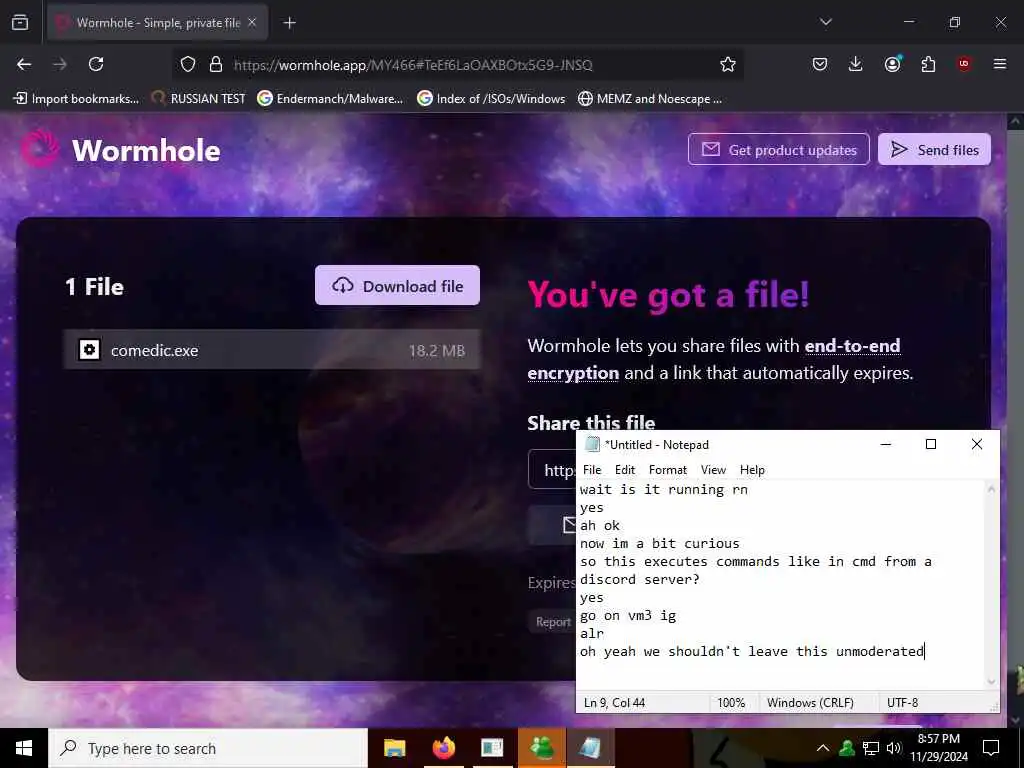Click the line "now im a bit curious"
Viewport: 1024px width, 768px height.
[x=660, y=543]
